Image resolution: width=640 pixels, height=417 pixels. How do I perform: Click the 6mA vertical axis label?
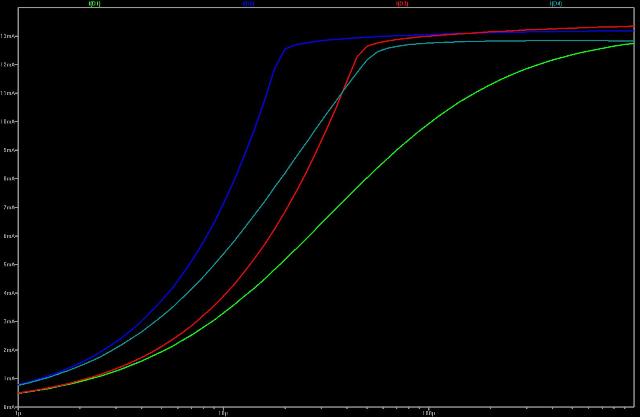[x=9, y=236]
